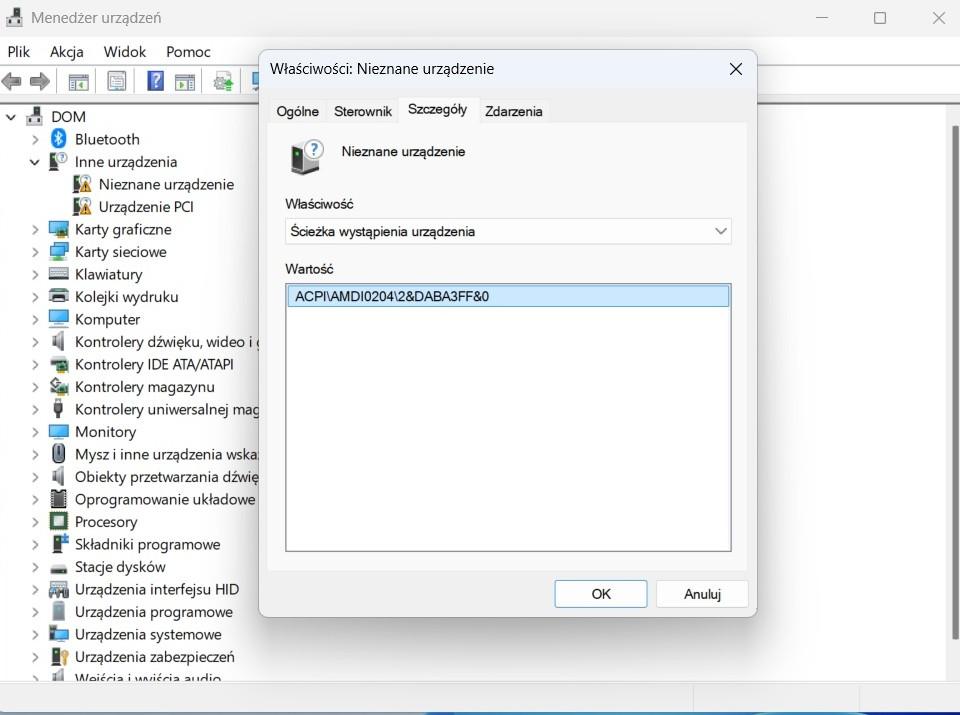Open the Akcja menu
Viewport: 960px width, 715px height.
coord(66,51)
